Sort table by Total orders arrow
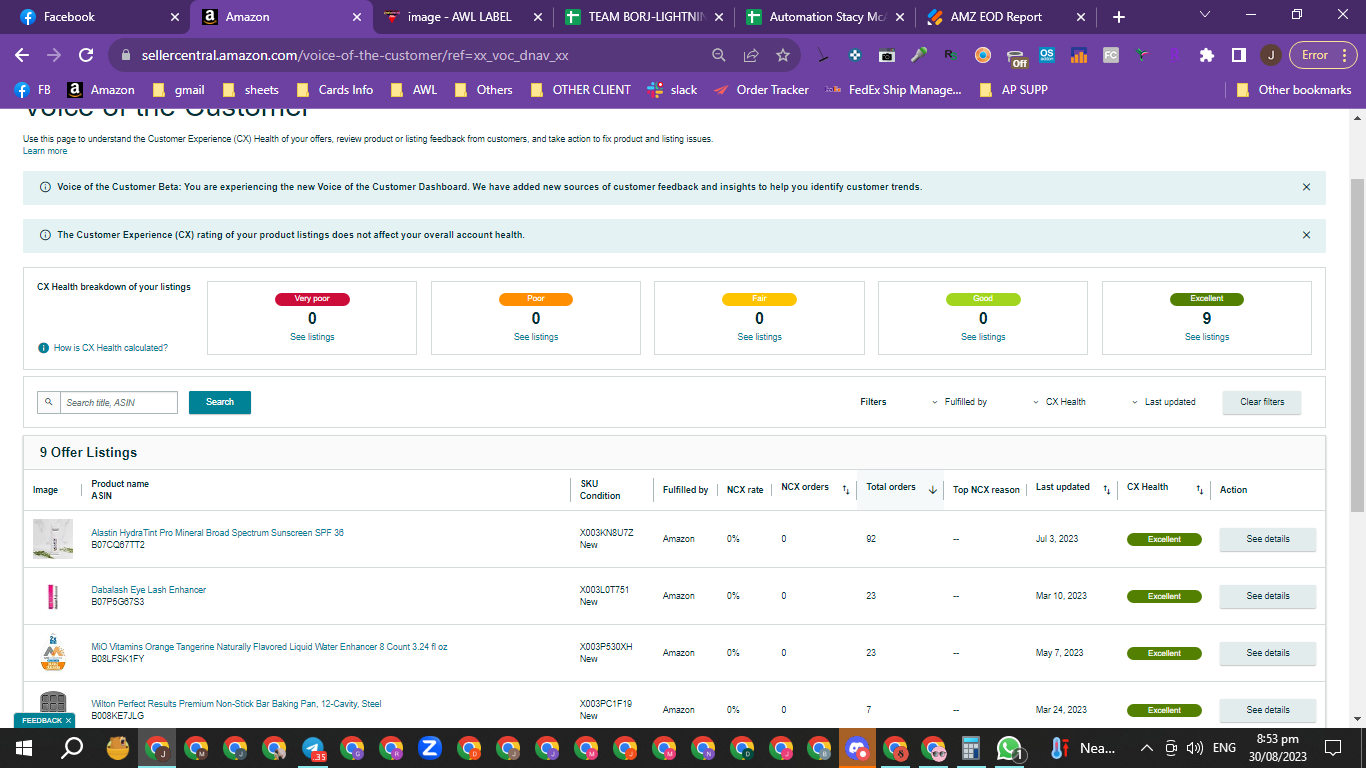This screenshot has width=1366, height=768. pos(933,489)
